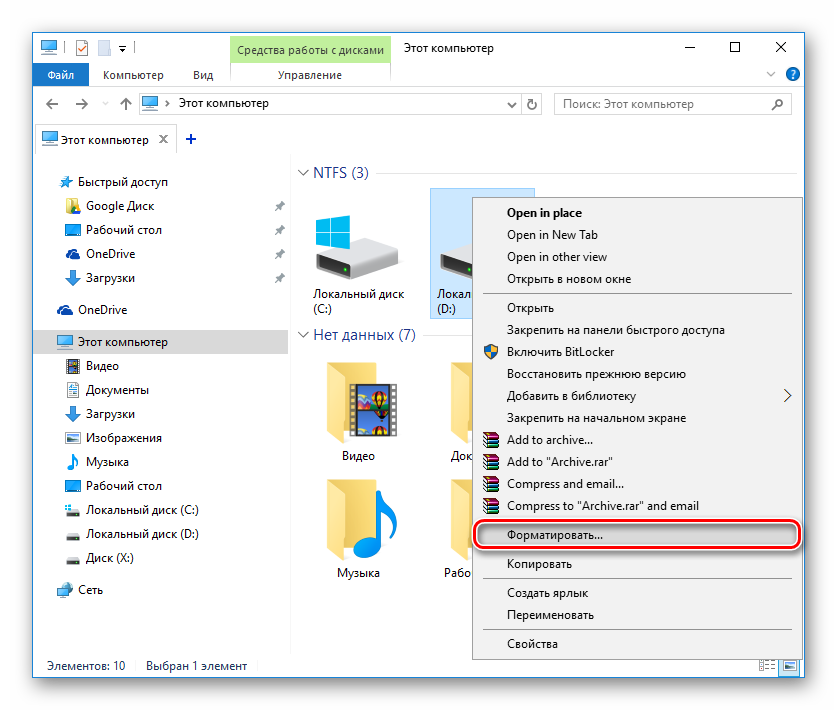This screenshot has width=837, height=710.
Task: Click the Properties icon in quick access toolbar
Action: 82,47
